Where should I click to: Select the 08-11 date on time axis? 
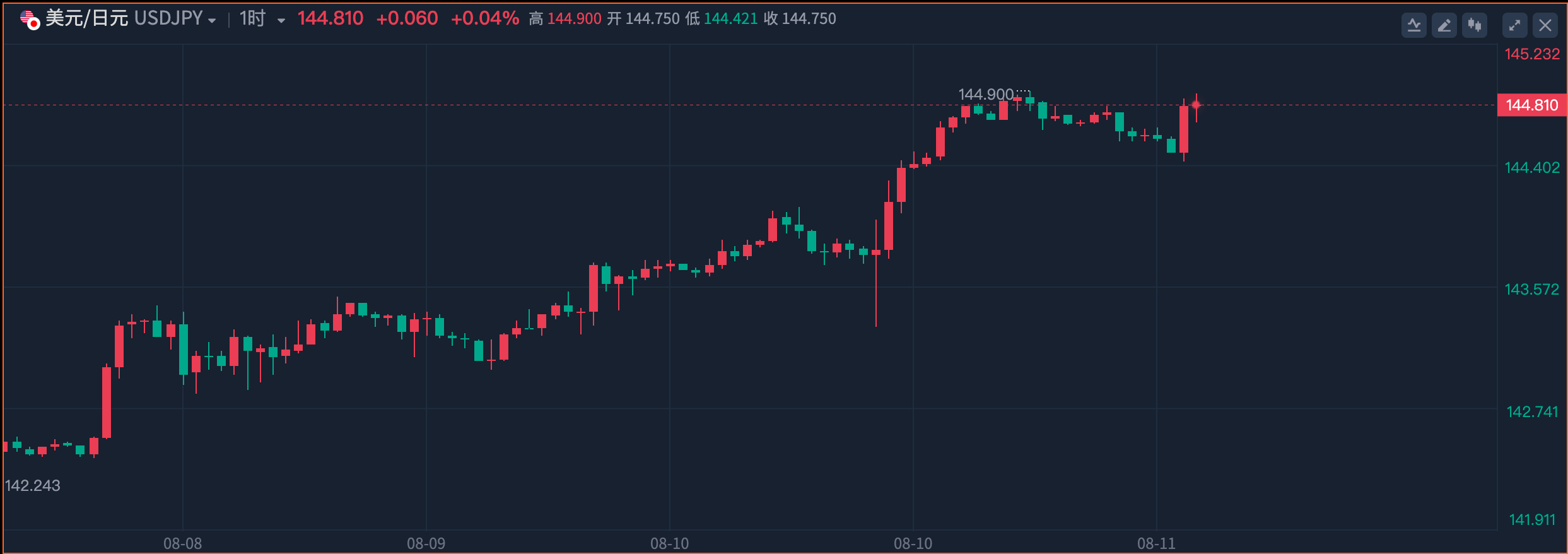point(1156,543)
